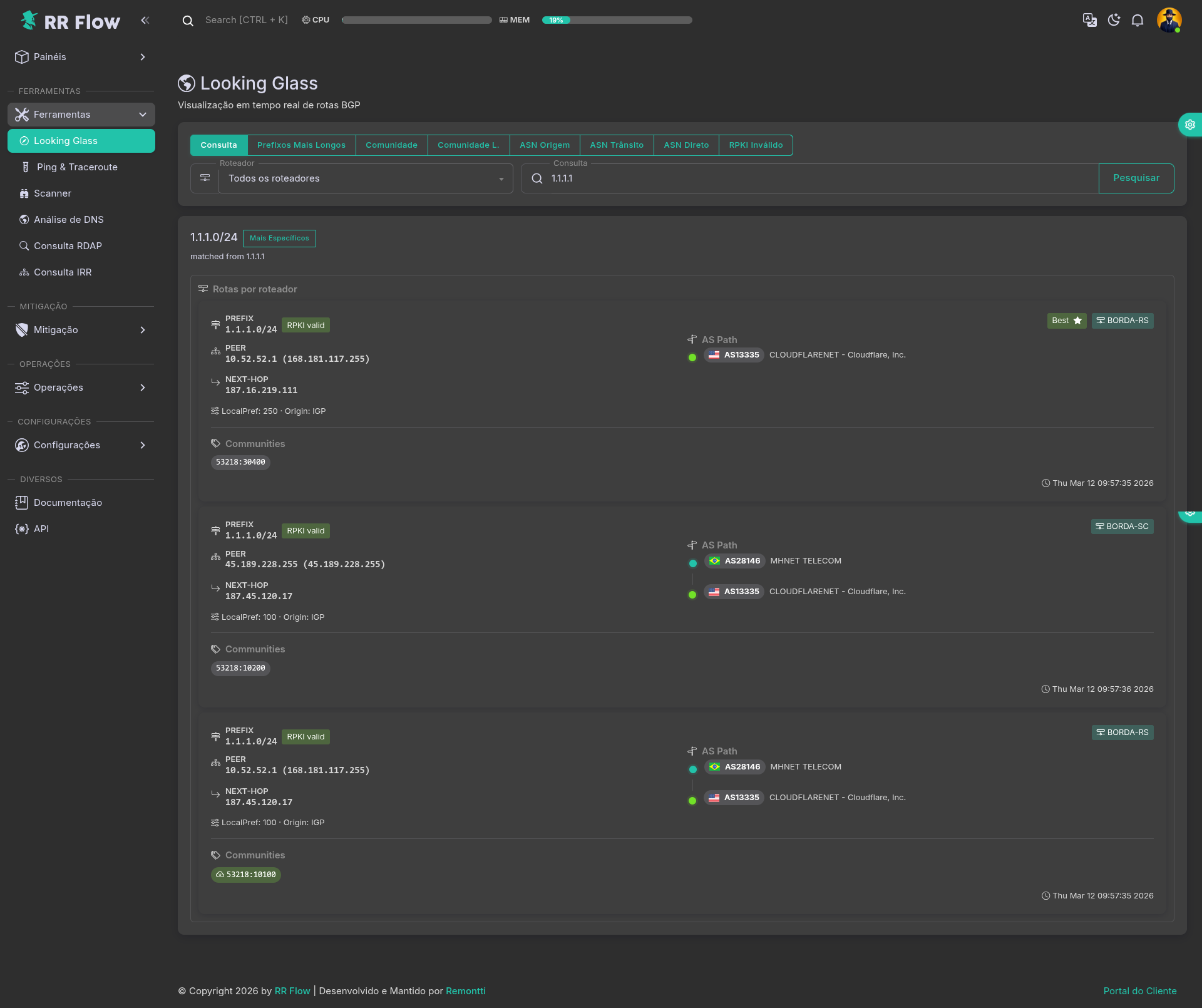The image size is (1202, 1008).
Task: Open Scanner tool in sidebar
Action: [53, 193]
